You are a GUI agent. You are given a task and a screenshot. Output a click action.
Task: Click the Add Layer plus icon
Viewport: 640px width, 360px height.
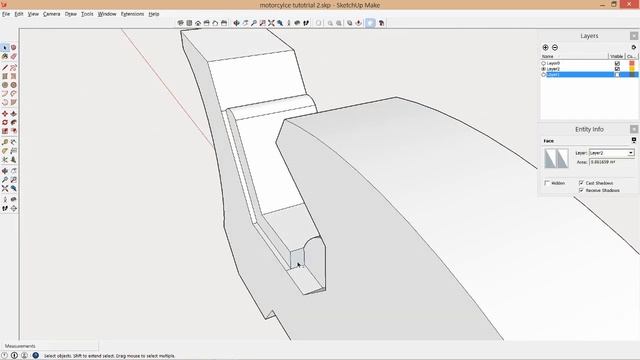point(545,47)
